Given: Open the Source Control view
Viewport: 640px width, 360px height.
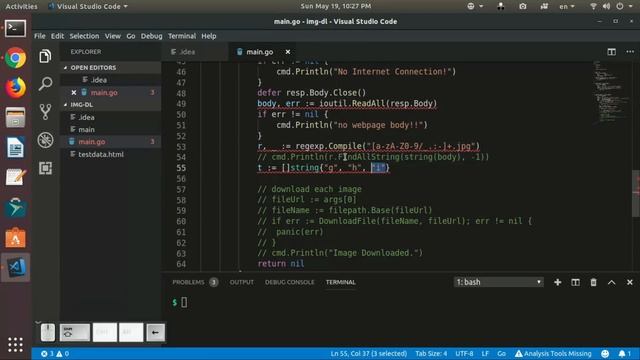Looking at the screenshot, I should pyautogui.click(x=45, y=111).
